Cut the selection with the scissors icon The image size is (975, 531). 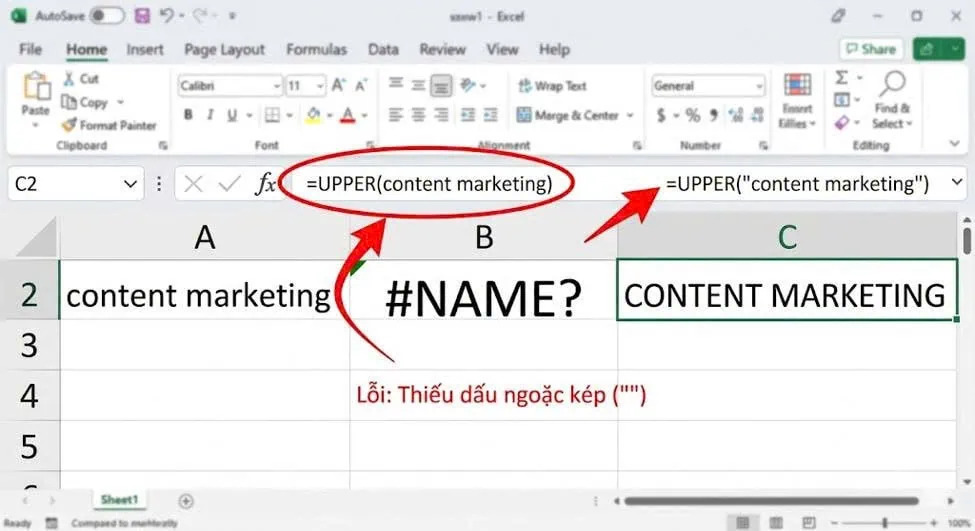click(69, 78)
